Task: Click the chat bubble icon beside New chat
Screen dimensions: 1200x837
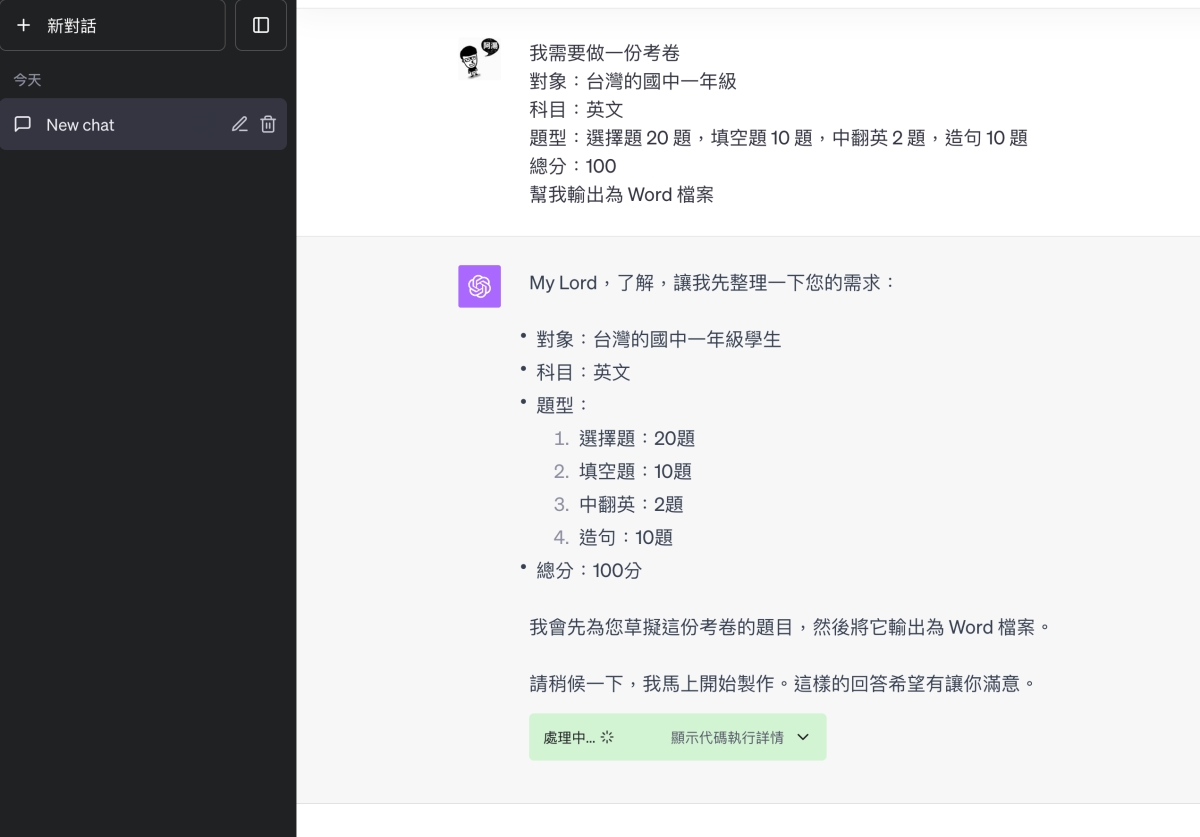Action: click(23, 125)
